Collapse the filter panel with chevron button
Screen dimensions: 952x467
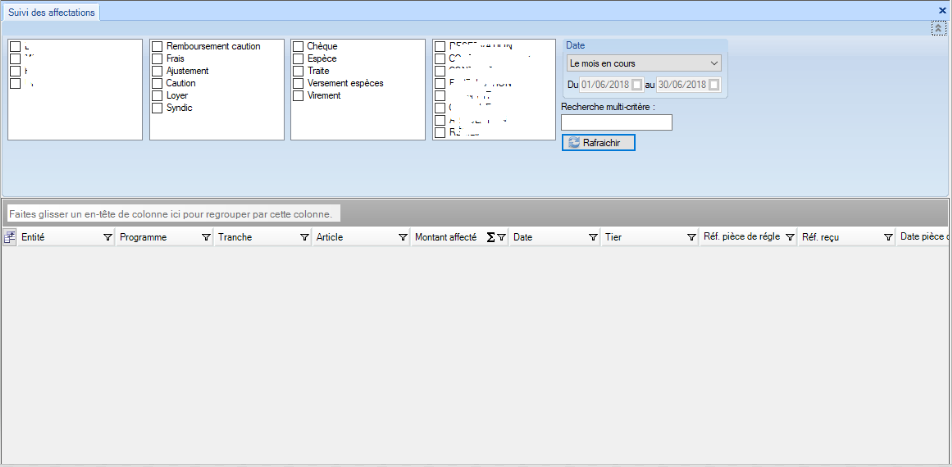939,29
